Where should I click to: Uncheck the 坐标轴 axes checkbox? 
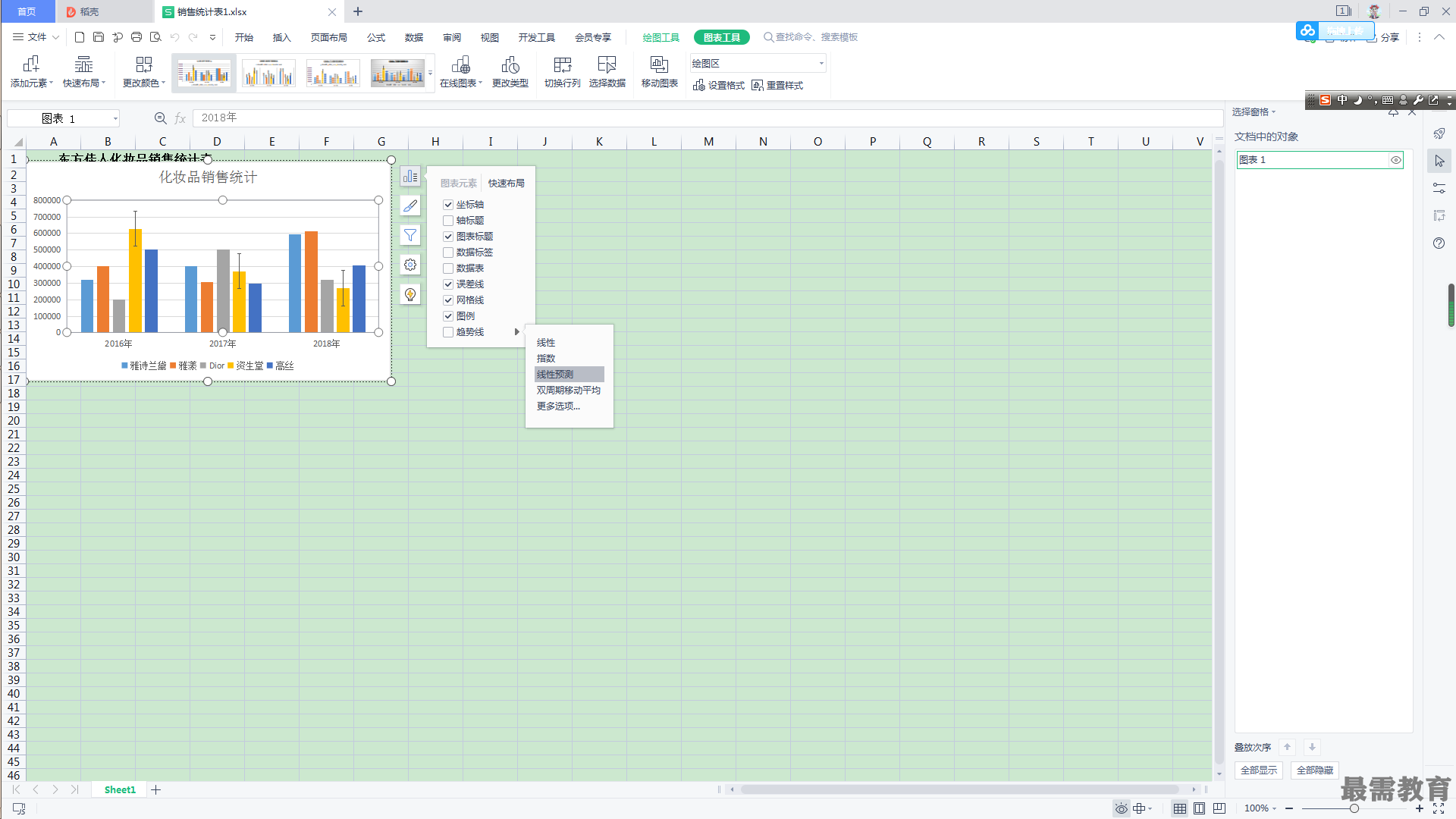[448, 205]
